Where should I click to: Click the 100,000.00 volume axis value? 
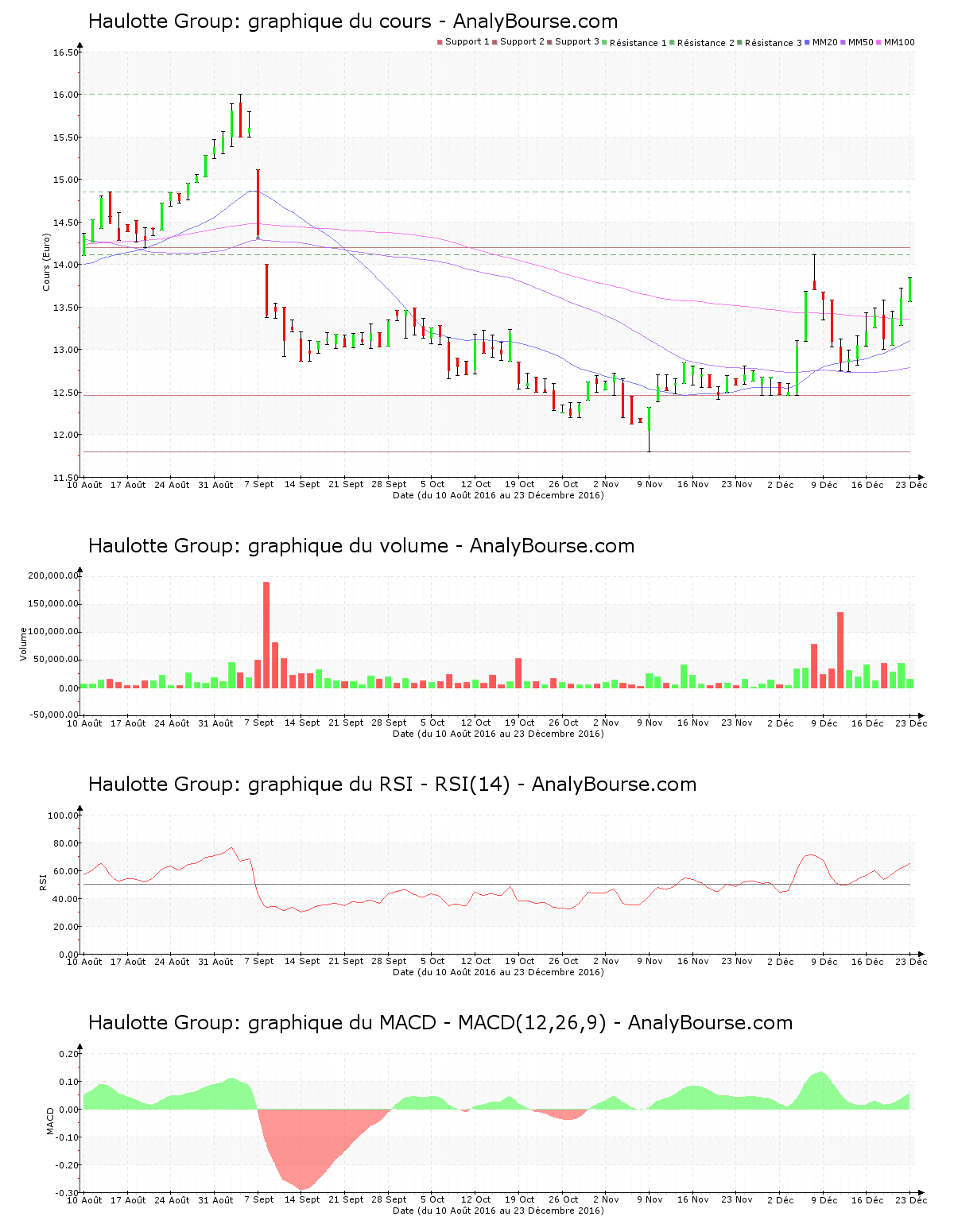53,632
